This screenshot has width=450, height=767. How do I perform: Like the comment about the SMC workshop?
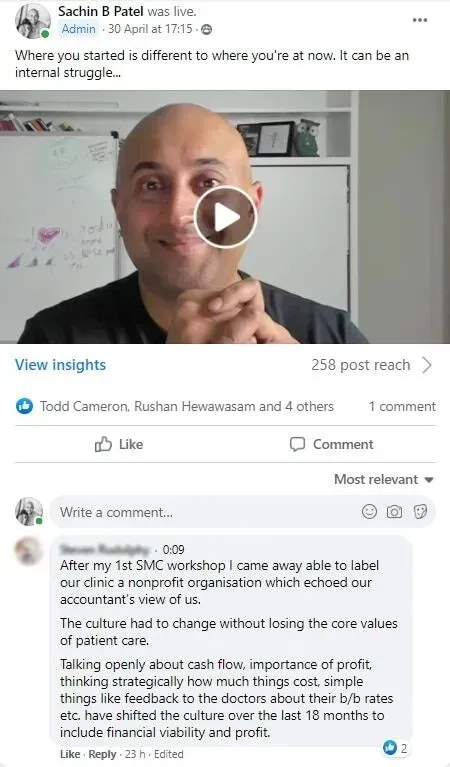(x=70, y=754)
